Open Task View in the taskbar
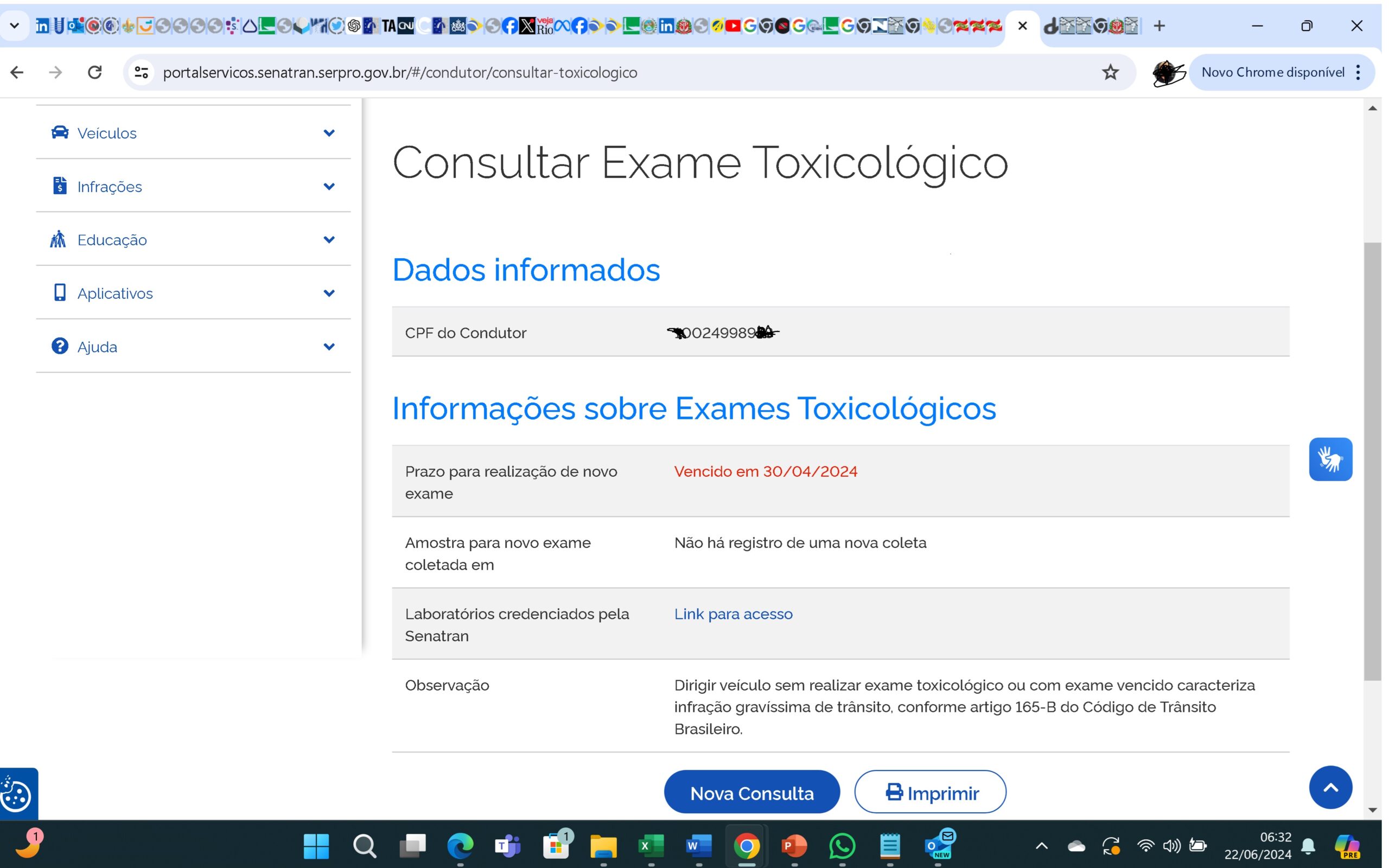1389x868 pixels. click(x=412, y=846)
